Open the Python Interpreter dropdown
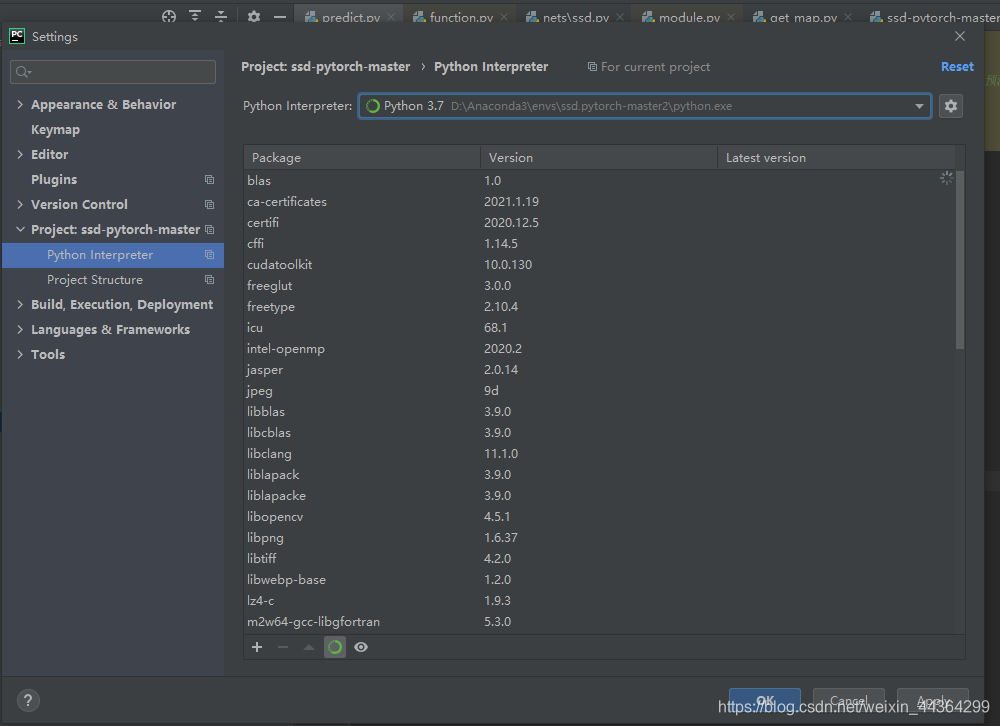1000x726 pixels. point(919,105)
